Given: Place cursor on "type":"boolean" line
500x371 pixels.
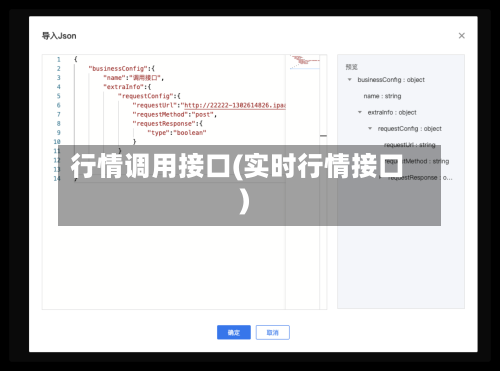Looking at the screenshot, I should click(177, 133).
